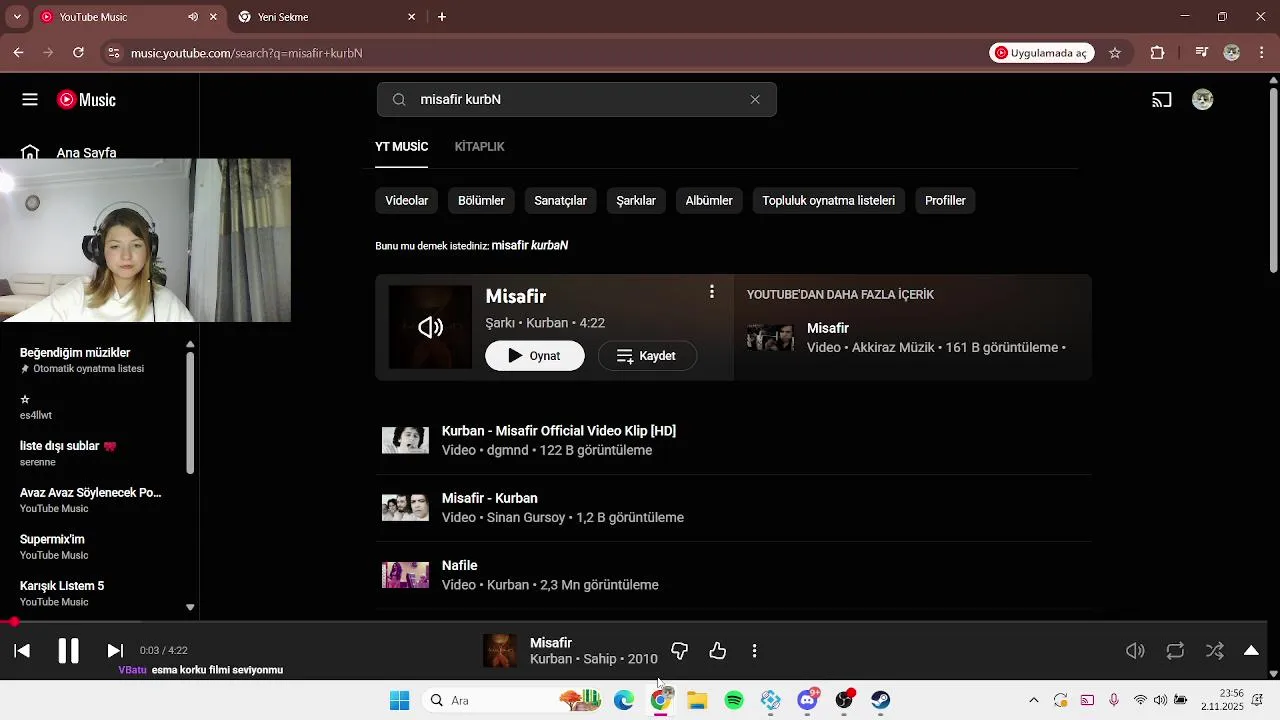Click the search input field
The image size is (1280, 720).
tap(577, 100)
